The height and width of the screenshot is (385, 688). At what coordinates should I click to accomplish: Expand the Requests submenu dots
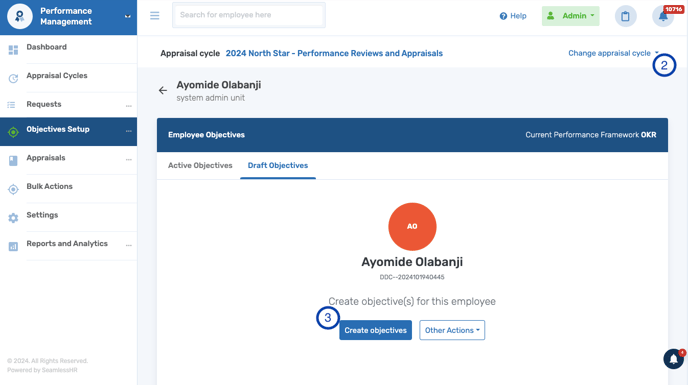pos(129,106)
